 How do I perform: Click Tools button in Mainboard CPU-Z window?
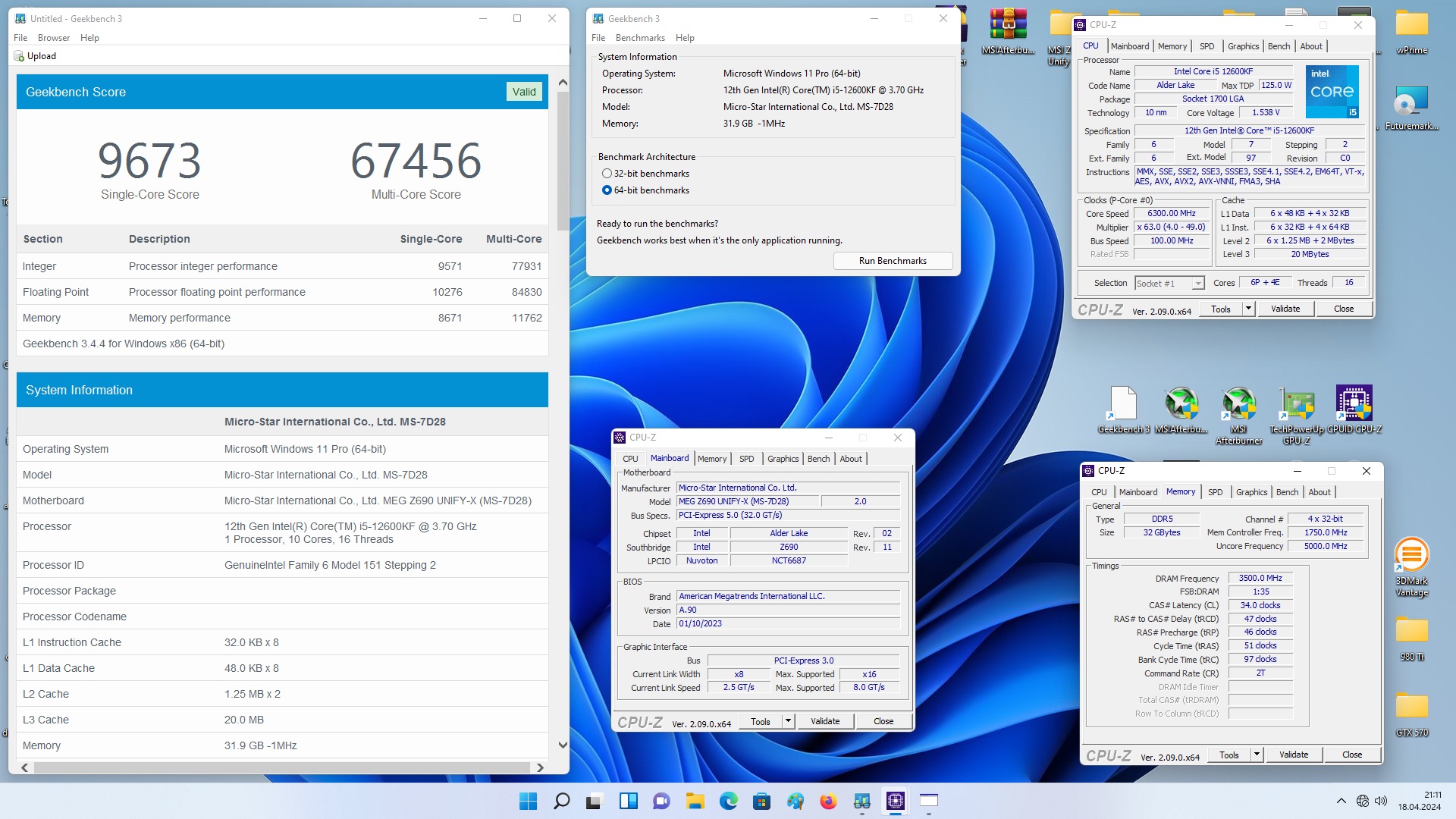tap(761, 721)
